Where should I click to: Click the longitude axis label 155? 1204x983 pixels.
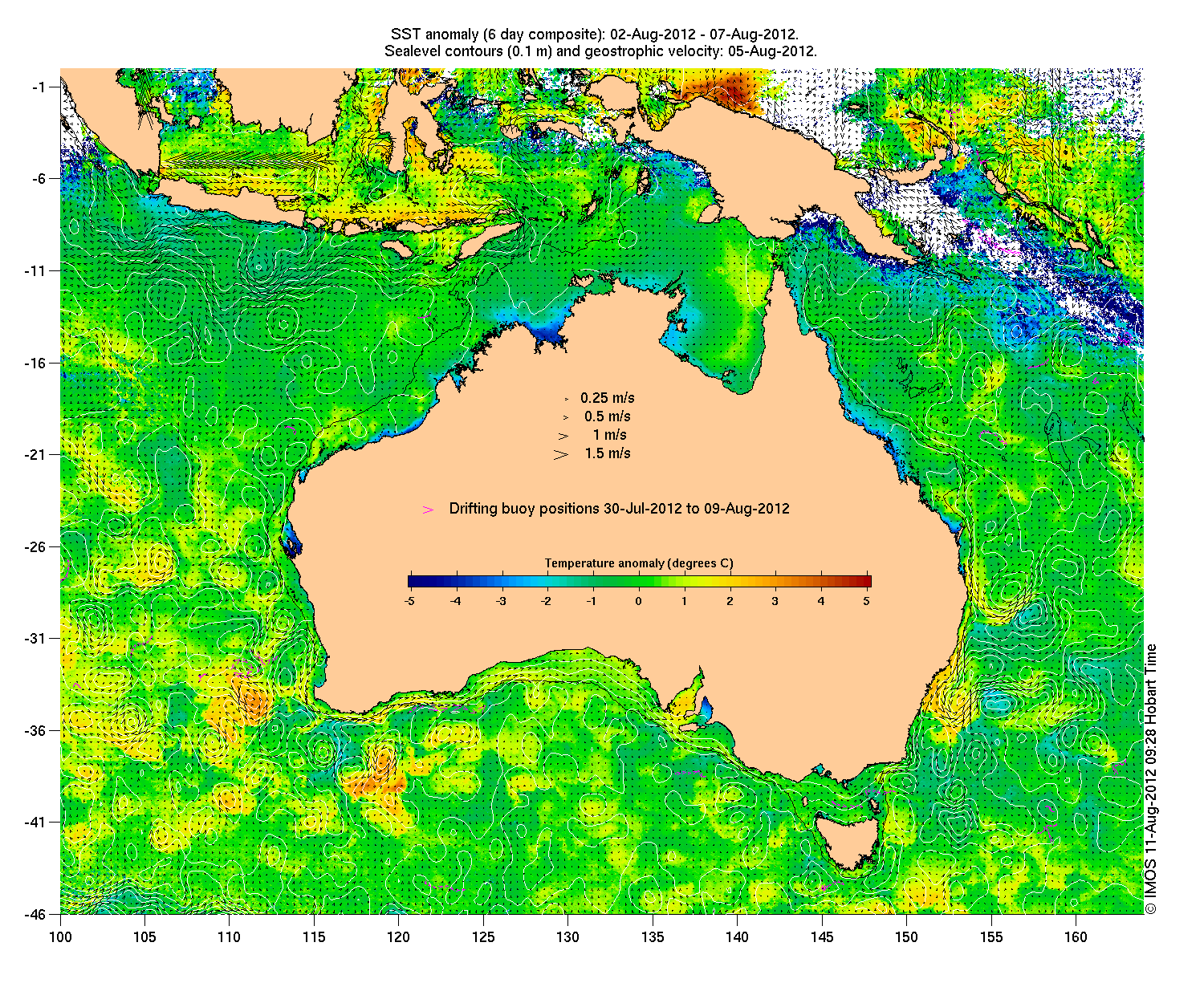tap(991, 936)
